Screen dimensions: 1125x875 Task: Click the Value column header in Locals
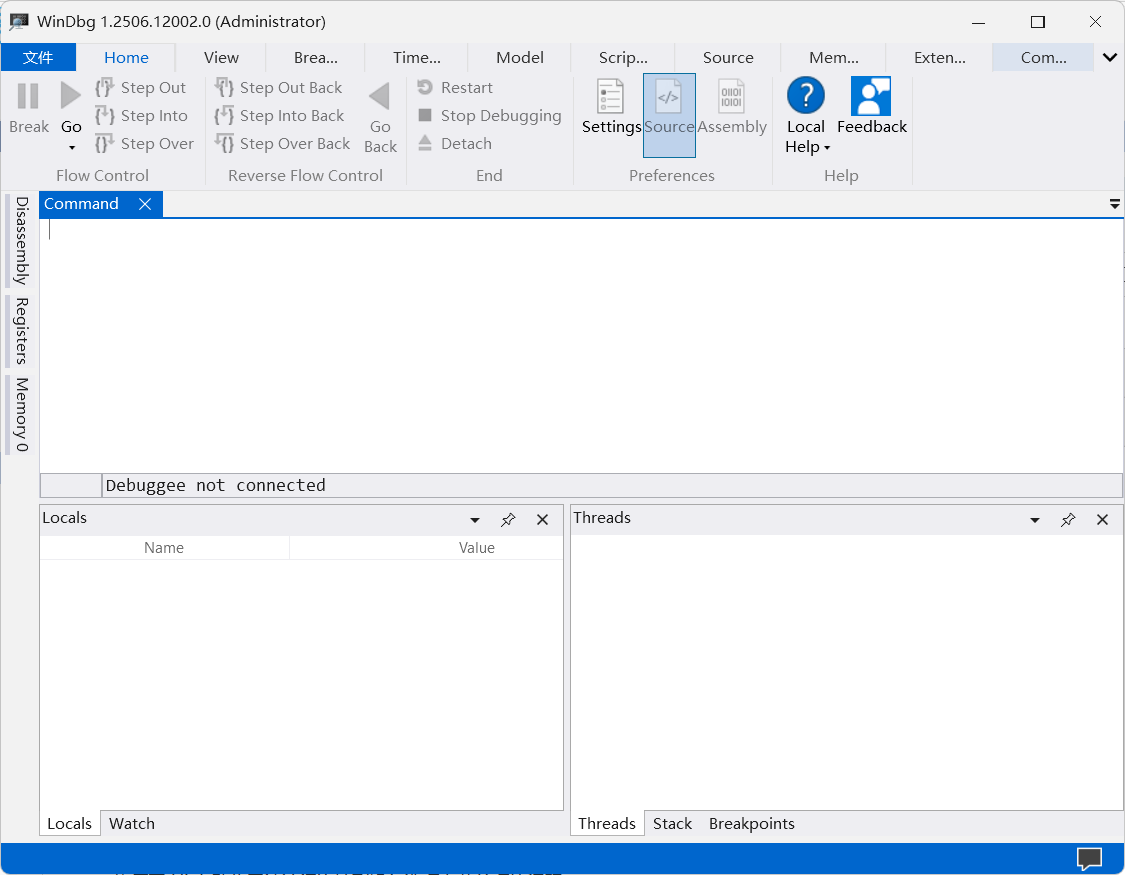476,548
